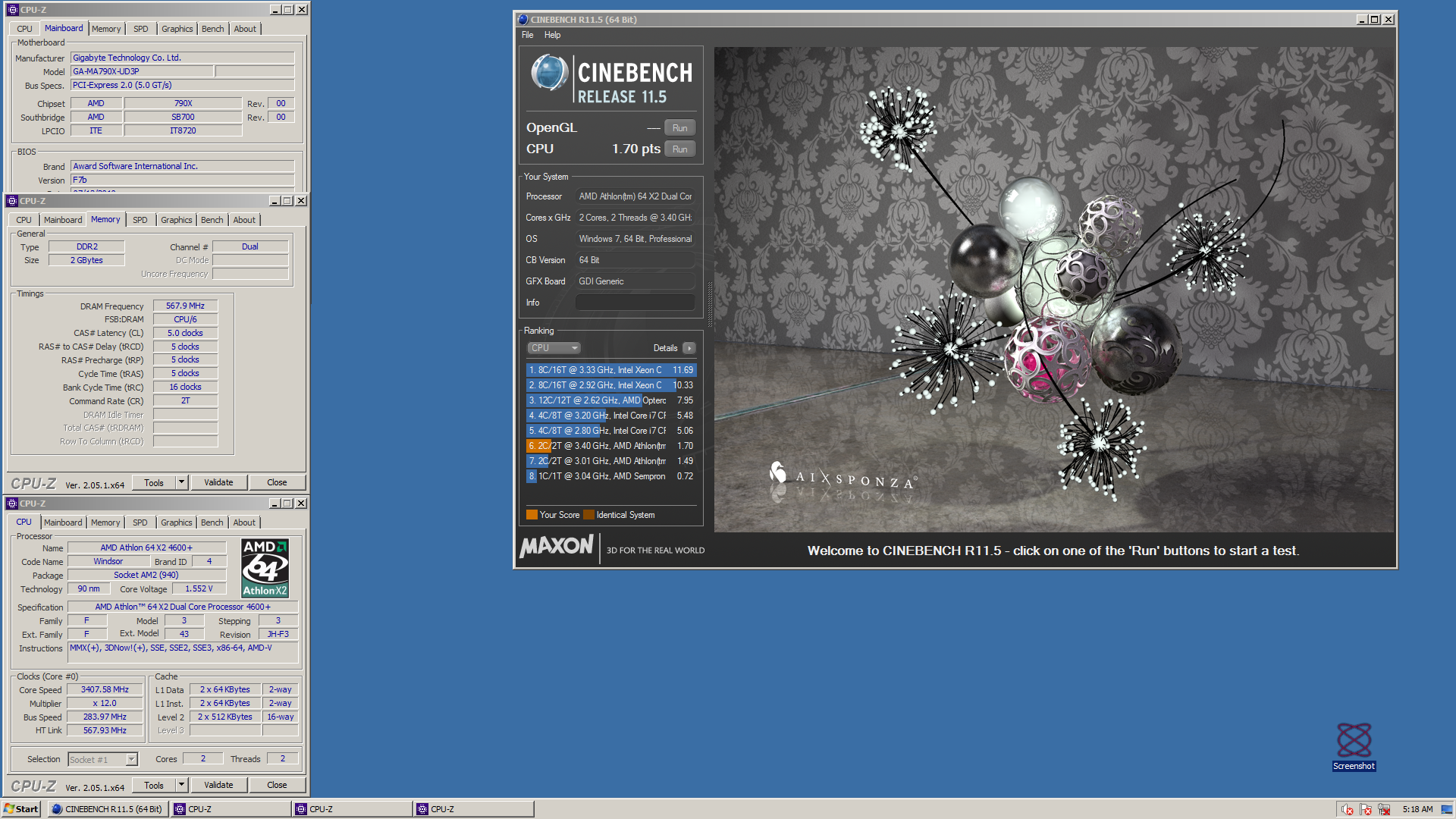Select highlighted ranking row 6 AMD Athlon 1.70
The image size is (1456, 819).
pos(611,446)
